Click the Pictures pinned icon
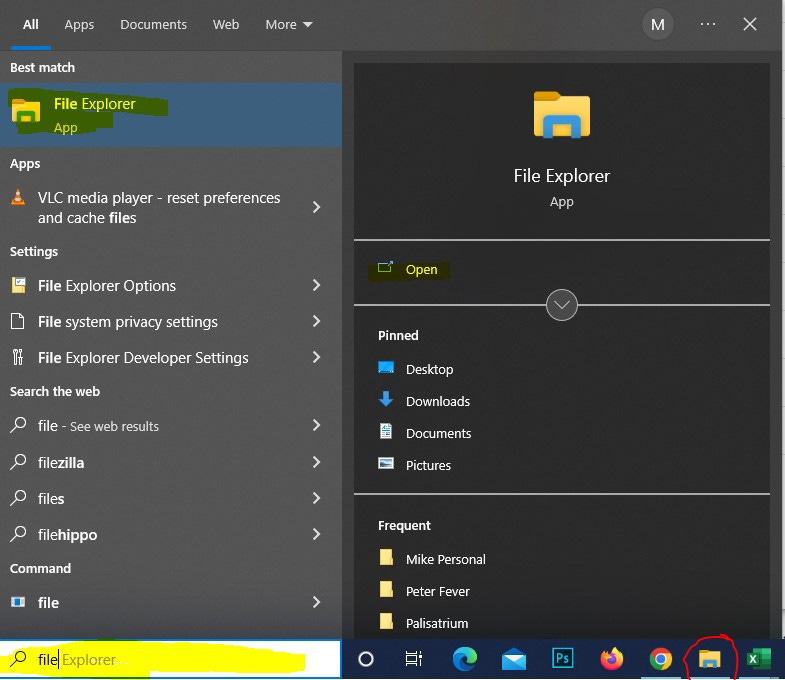The width and height of the screenshot is (785, 680). pyautogui.click(x=386, y=463)
